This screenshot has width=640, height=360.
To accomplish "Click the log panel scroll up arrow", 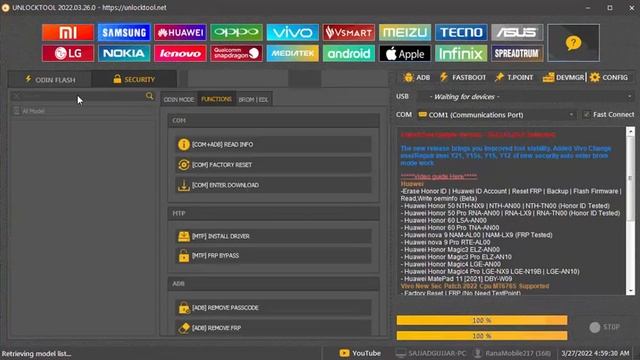I will coord(631,131).
